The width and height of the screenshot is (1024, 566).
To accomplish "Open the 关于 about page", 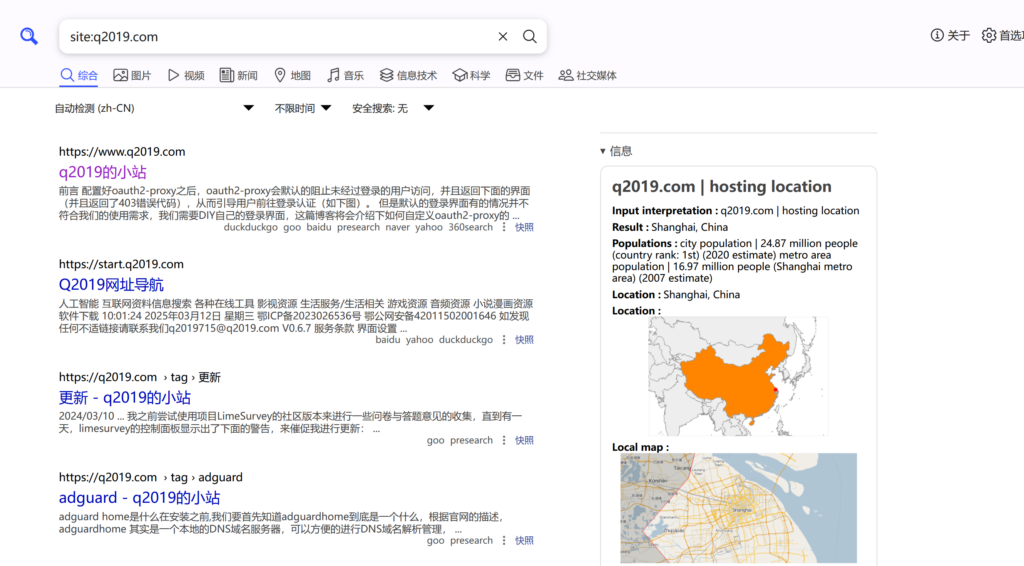I will (x=950, y=35).
